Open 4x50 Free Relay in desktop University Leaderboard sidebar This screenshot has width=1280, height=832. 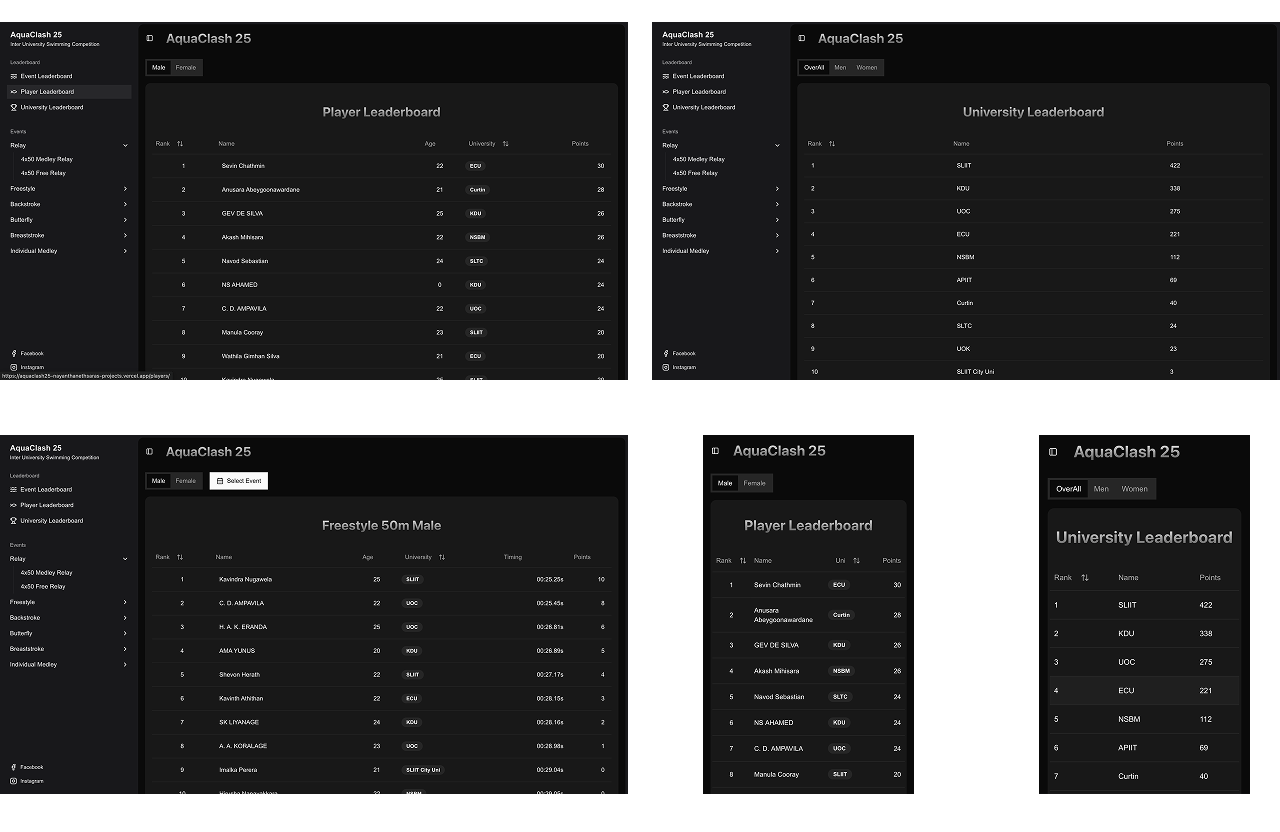[x=695, y=173]
